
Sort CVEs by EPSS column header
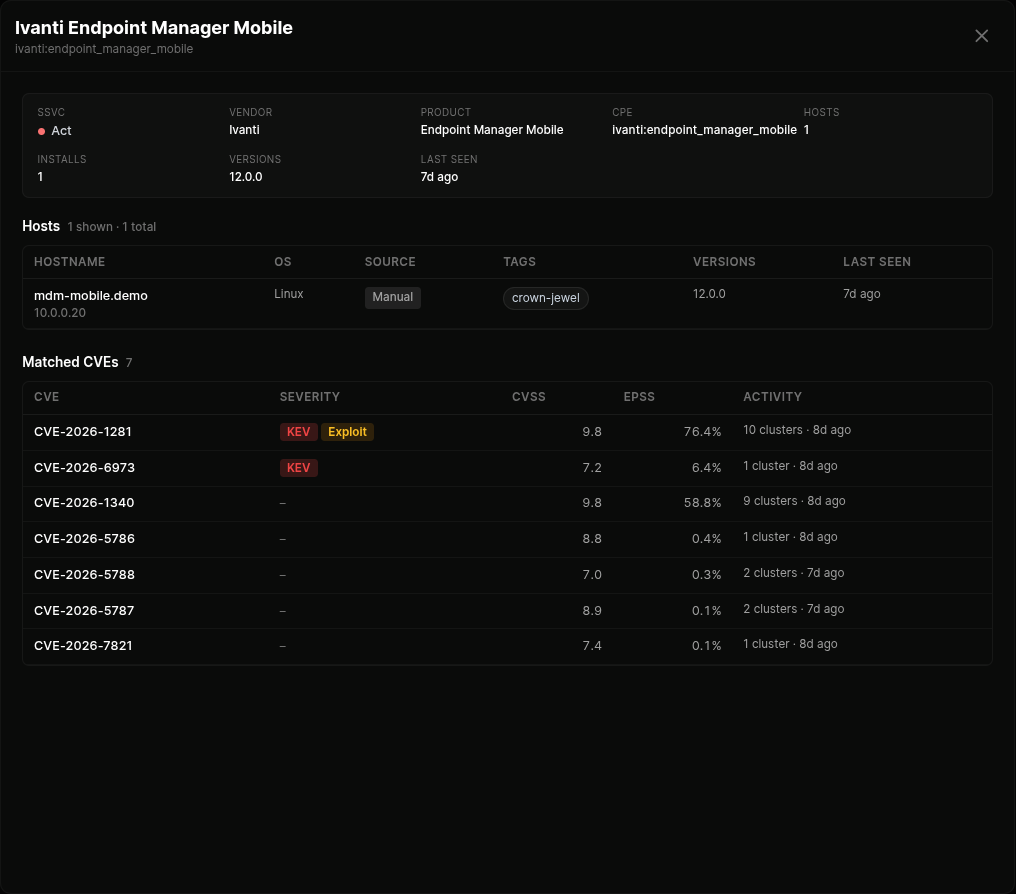point(639,396)
